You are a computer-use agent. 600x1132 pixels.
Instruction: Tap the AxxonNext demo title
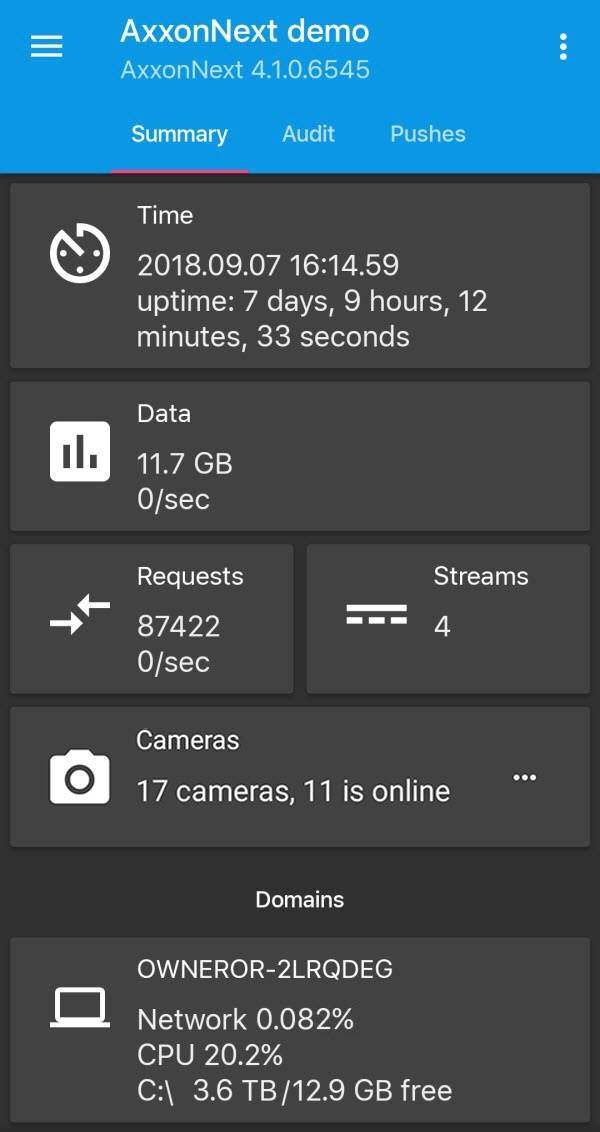[245, 32]
